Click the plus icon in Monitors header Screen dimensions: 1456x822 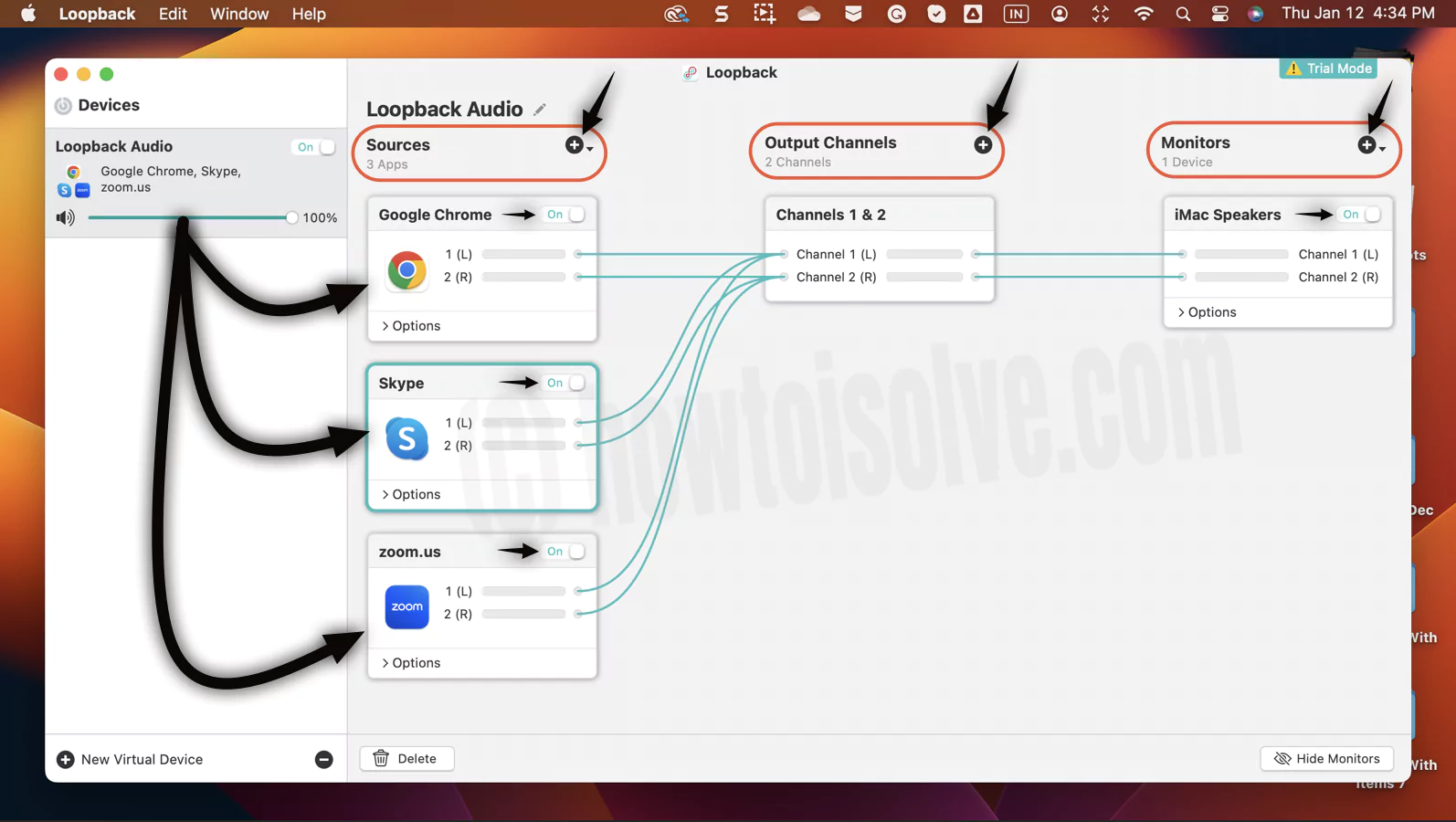(x=1366, y=145)
